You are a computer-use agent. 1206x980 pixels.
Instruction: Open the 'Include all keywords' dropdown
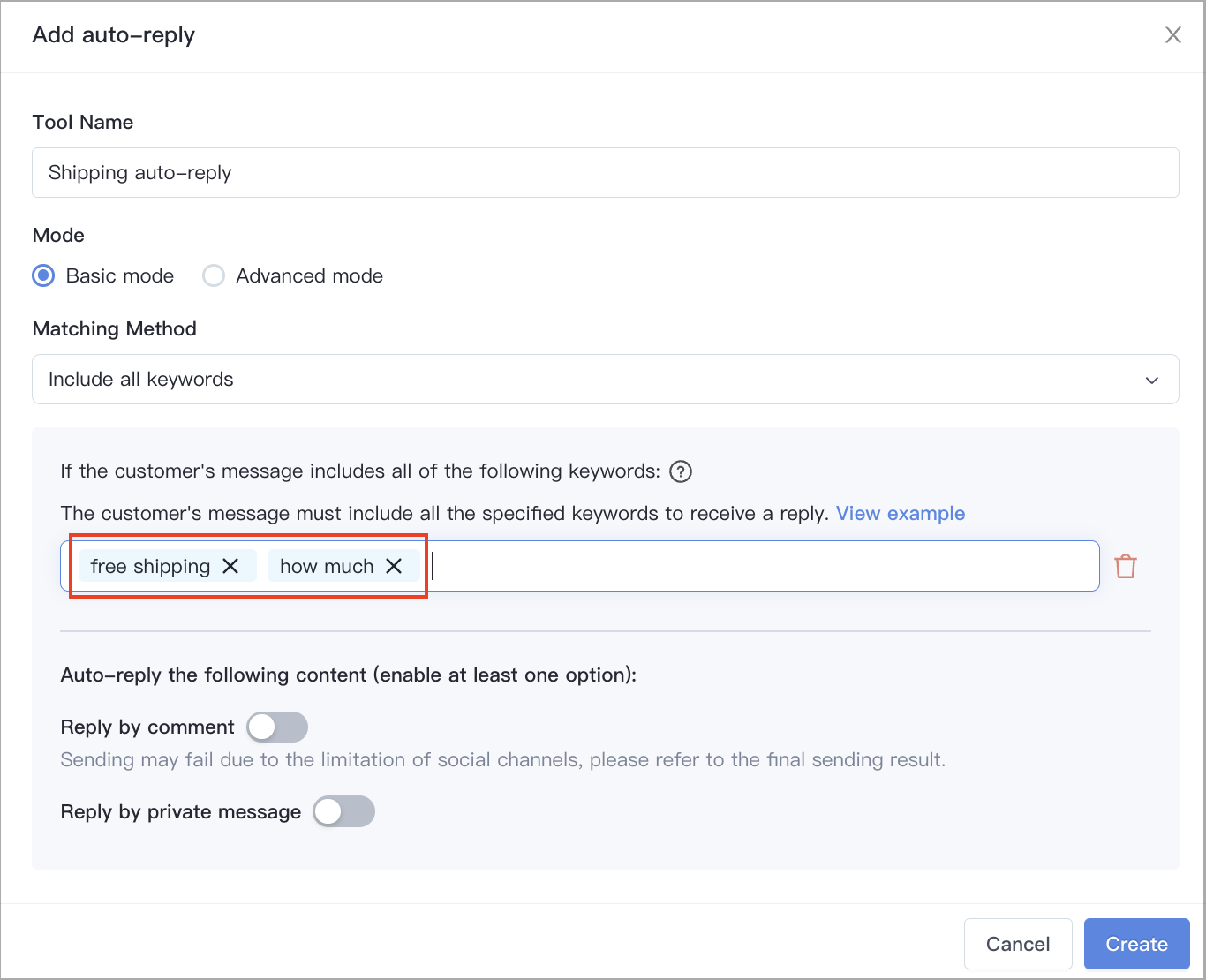(x=606, y=380)
